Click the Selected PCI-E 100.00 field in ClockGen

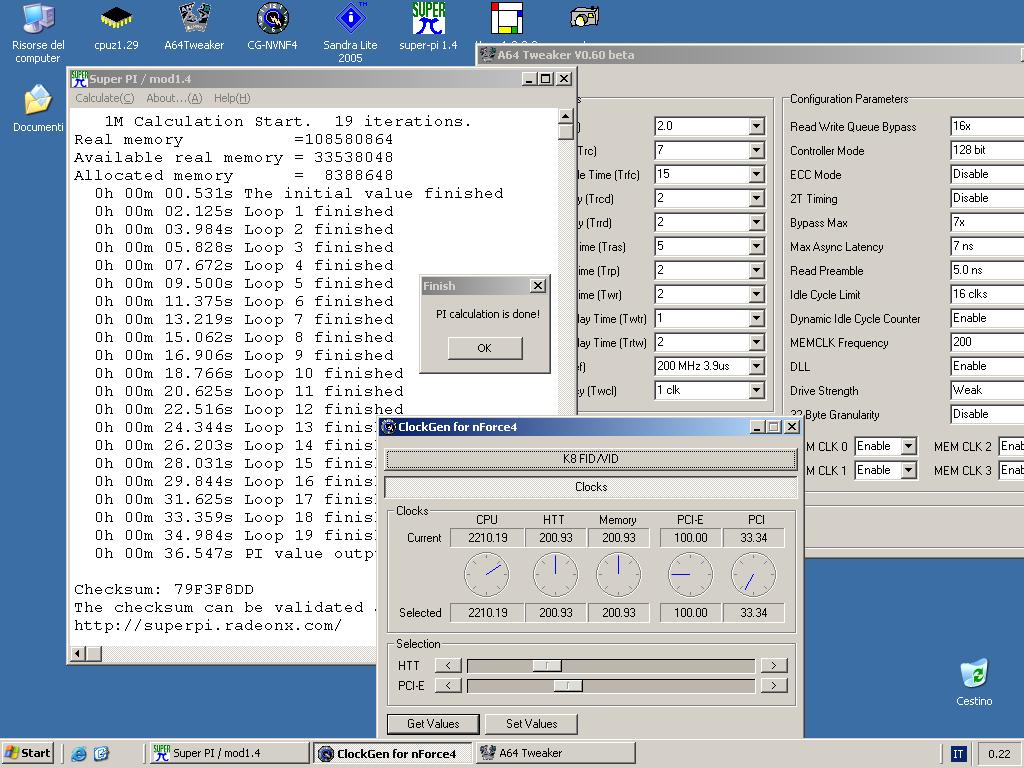click(x=690, y=613)
